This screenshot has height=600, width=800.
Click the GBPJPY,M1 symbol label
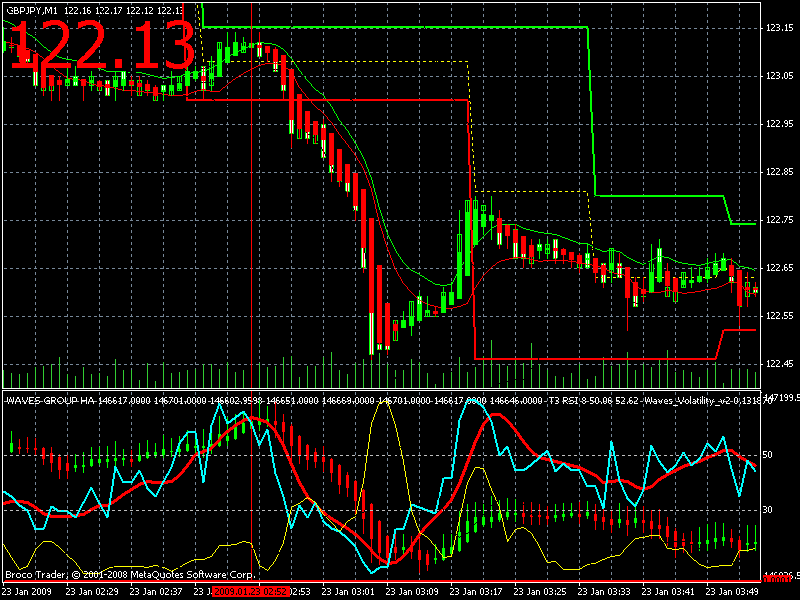tap(32, 11)
